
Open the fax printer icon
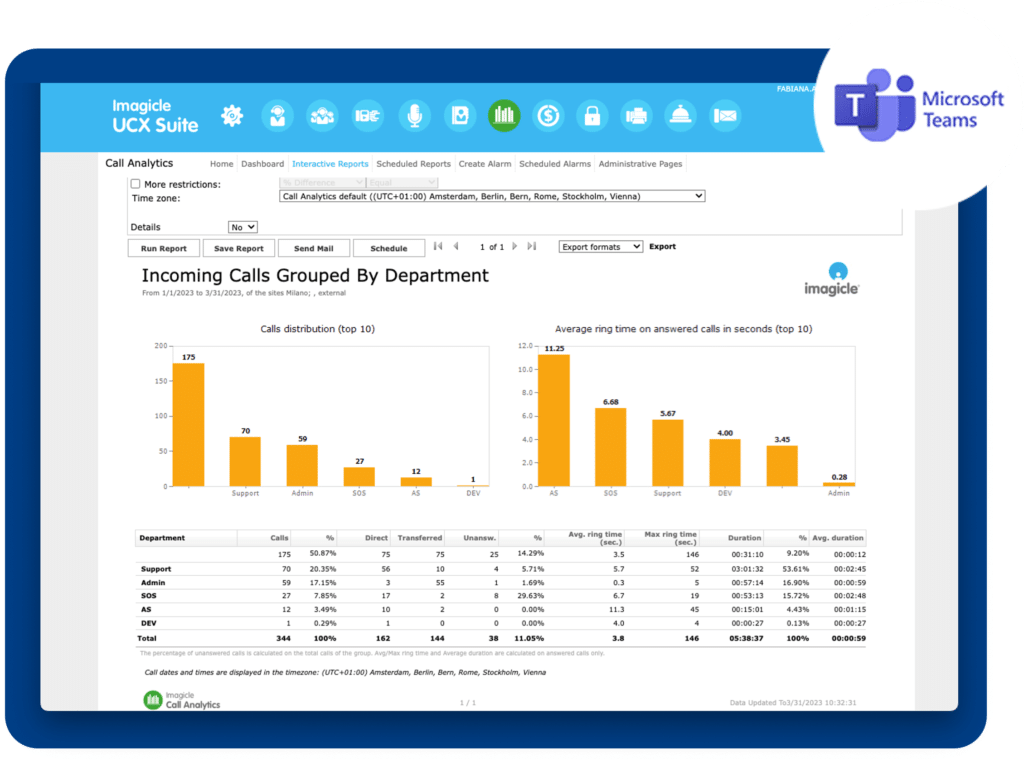pos(636,116)
